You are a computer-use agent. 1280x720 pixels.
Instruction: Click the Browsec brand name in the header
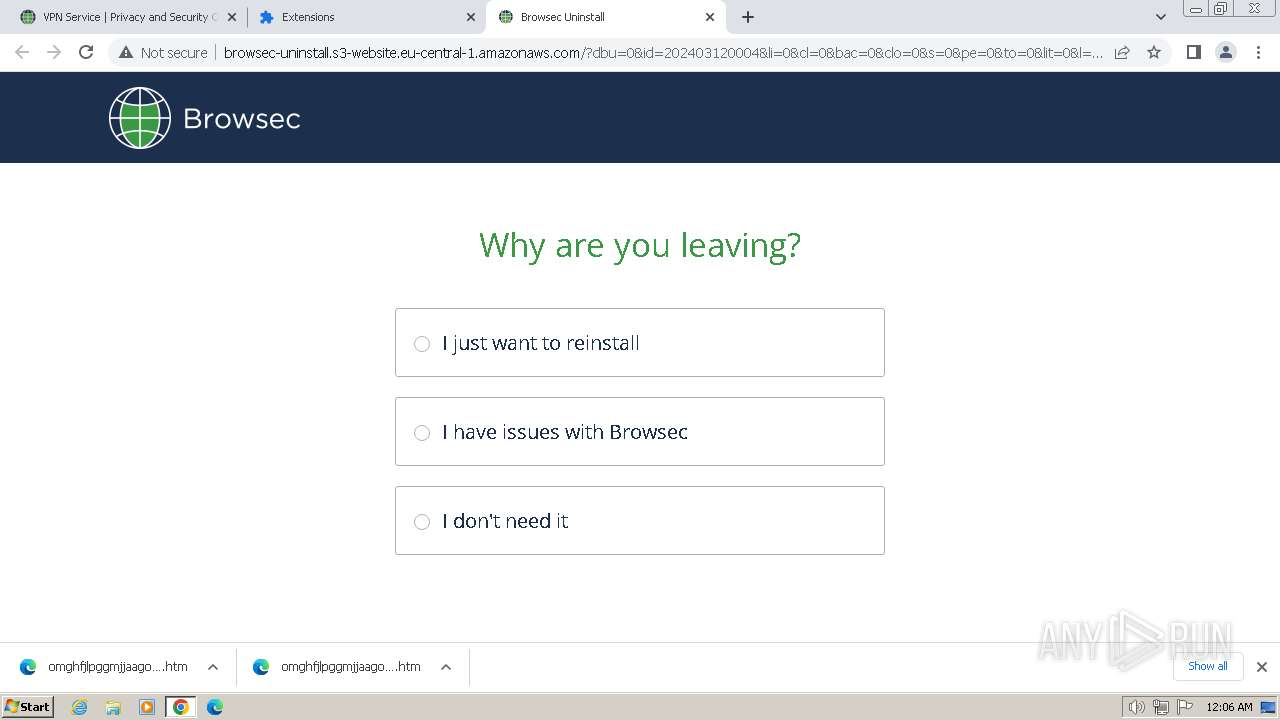242,119
